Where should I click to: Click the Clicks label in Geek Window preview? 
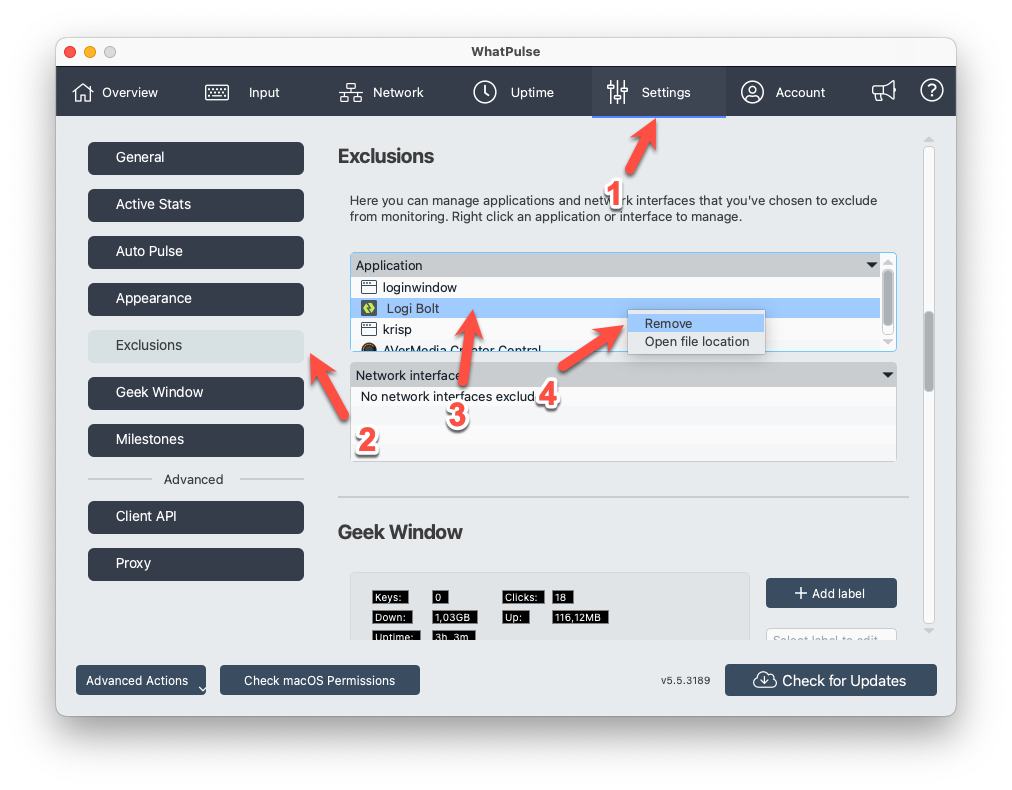click(x=523, y=597)
